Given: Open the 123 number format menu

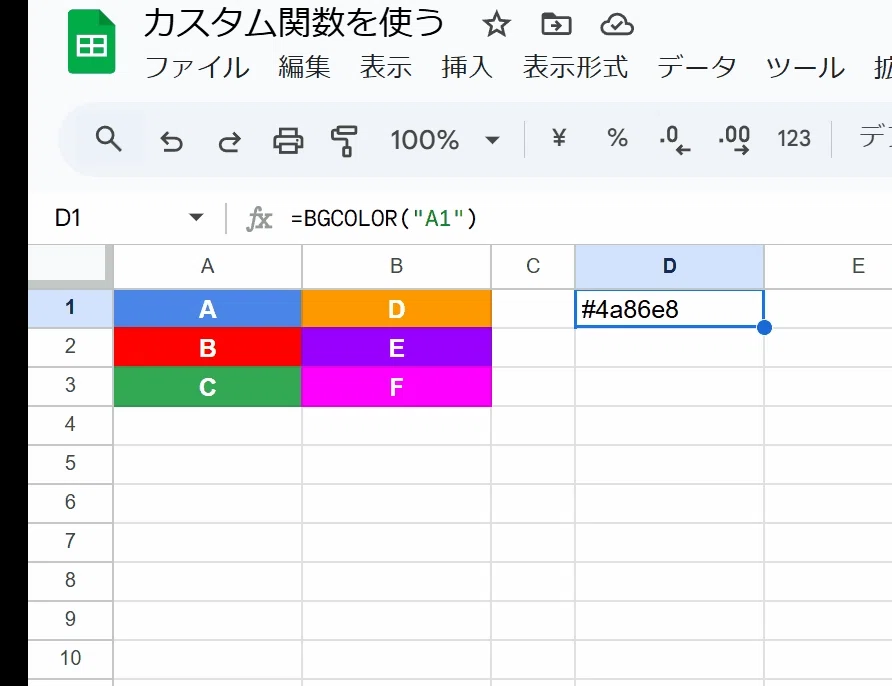Looking at the screenshot, I should point(794,138).
